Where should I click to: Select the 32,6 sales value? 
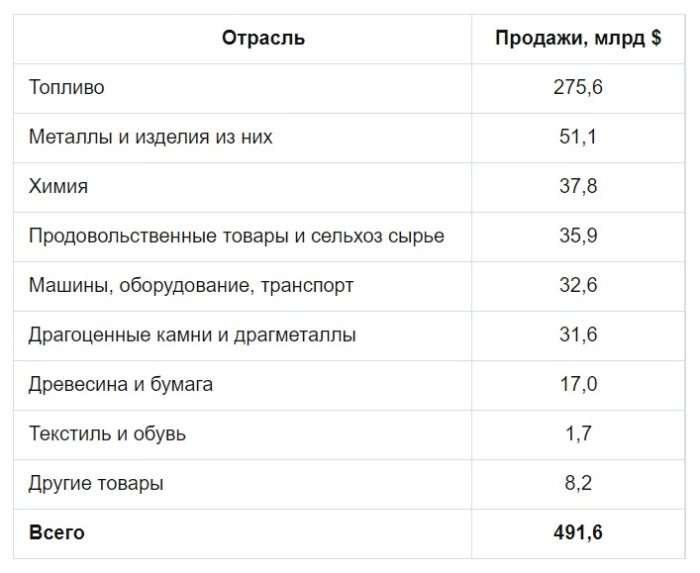point(578,286)
